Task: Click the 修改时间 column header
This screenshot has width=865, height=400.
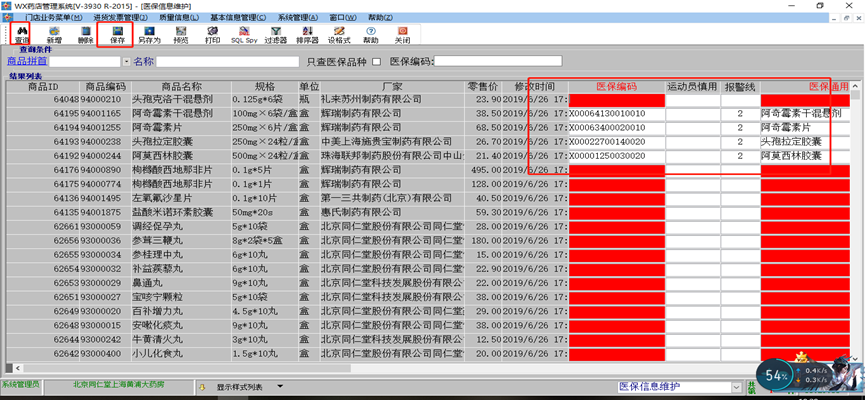Action: [535, 87]
